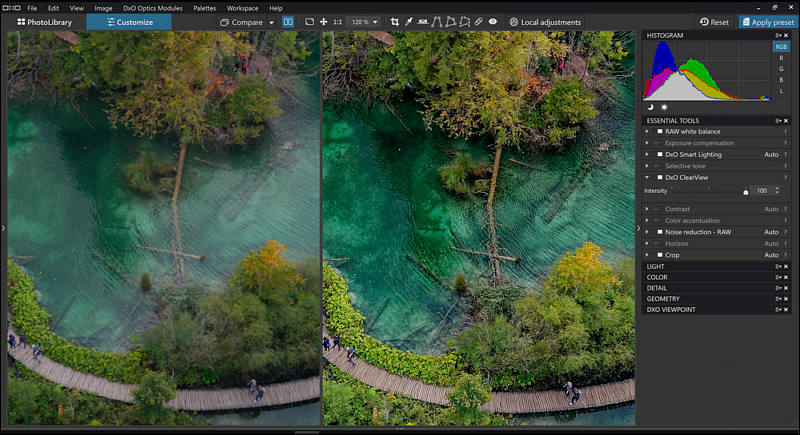Toggle DxO Smart Lighting on/off
This screenshot has width=800, height=435.
[x=659, y=155]
